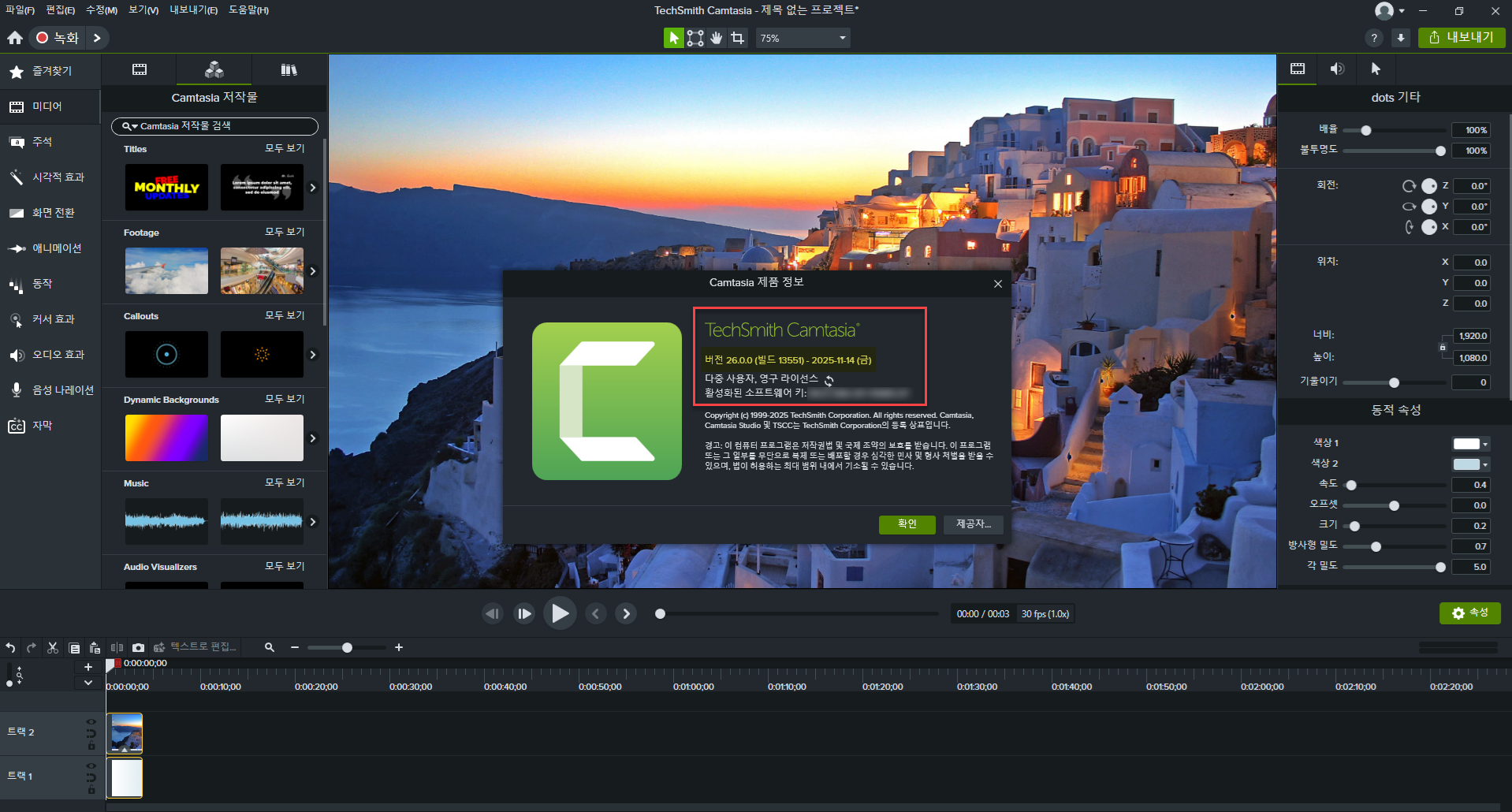
Task: Toggle the lock on 트랙 2
Action: [x=91, y=746]
